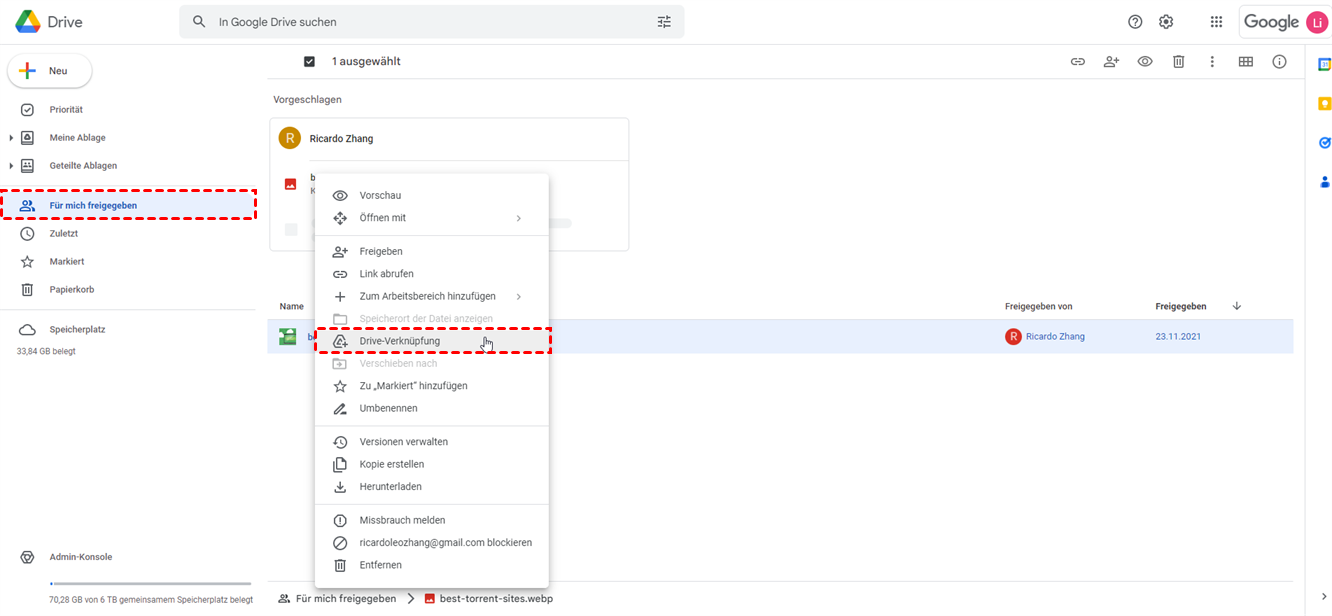Select Entfernen from context menu
Viewport: 1332px width, 616px height.
pos(431,566)
